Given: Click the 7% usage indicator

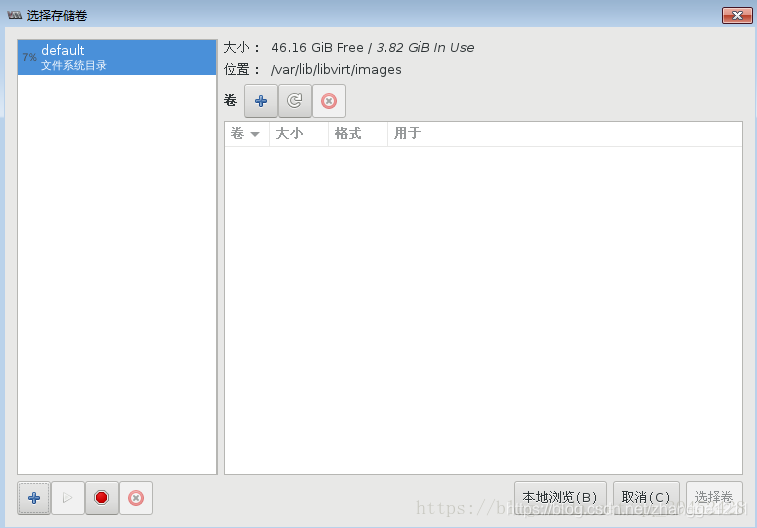Looking at the screenshot, I should point(29,57).
